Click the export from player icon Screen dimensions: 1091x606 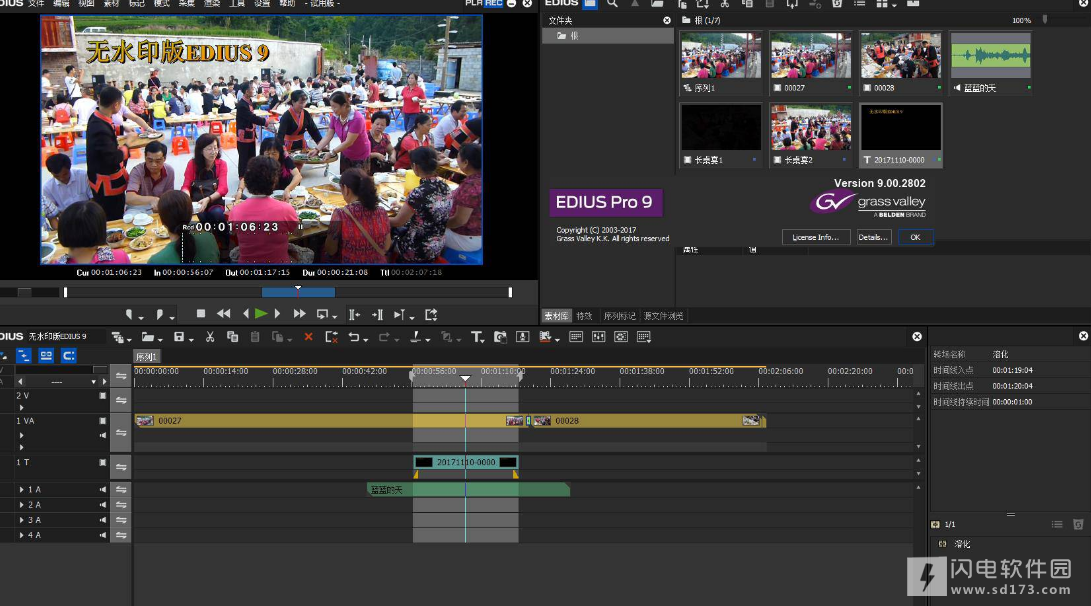point(431,314)
